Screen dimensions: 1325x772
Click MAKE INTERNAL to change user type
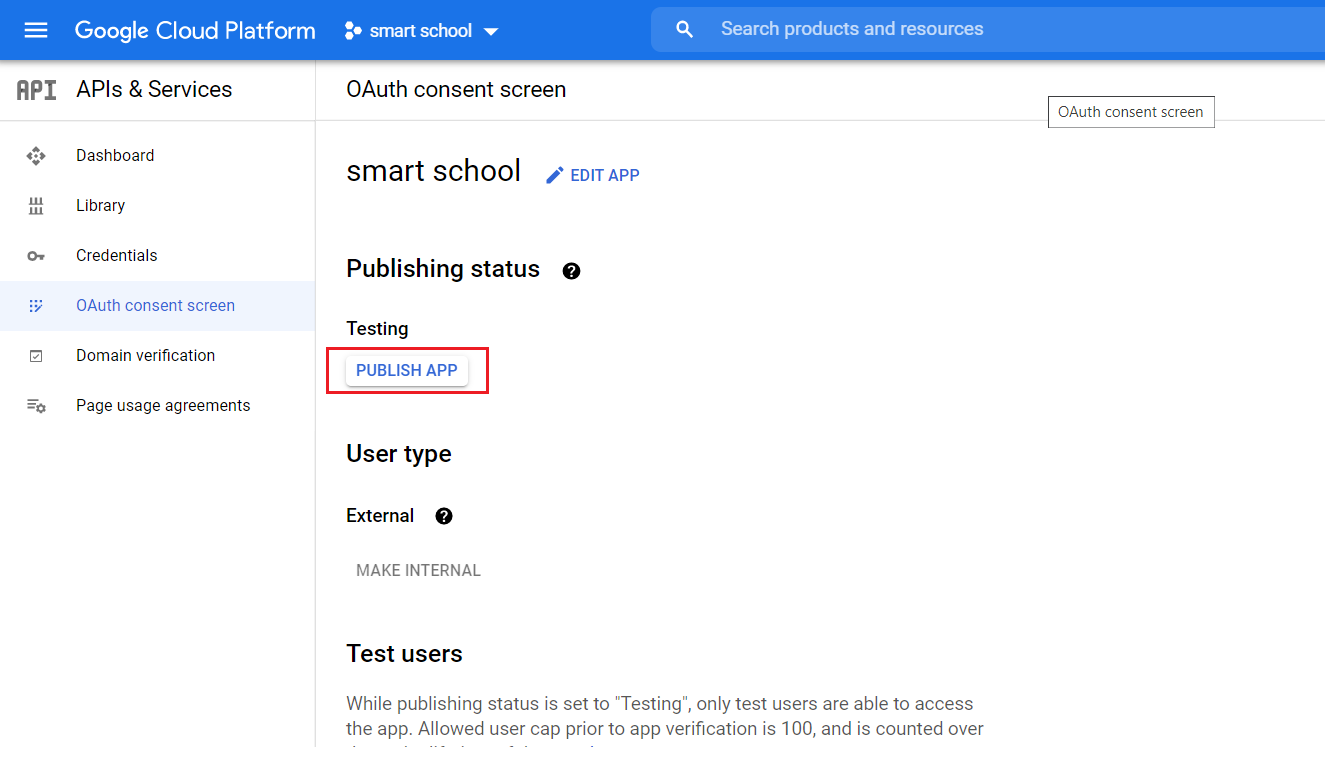418,570
